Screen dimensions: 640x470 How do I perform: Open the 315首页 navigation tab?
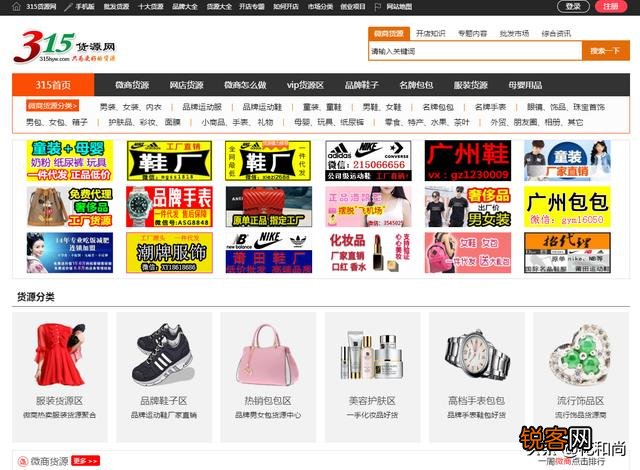coord(53,85)
